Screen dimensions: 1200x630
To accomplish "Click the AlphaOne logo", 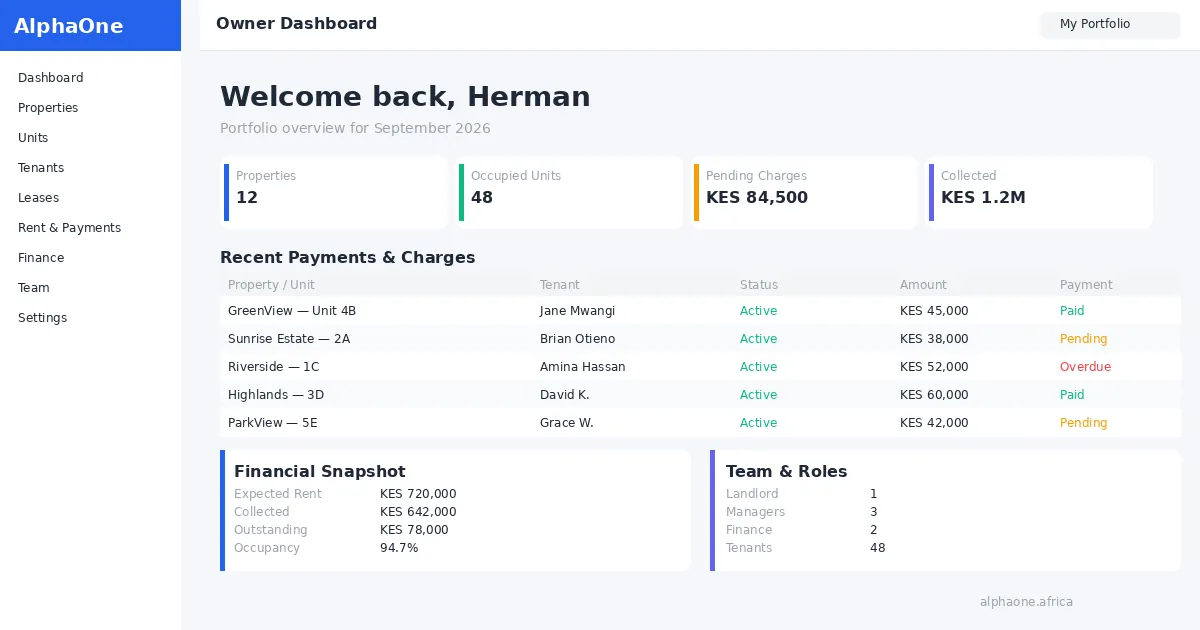I will (x=69, y=26).
